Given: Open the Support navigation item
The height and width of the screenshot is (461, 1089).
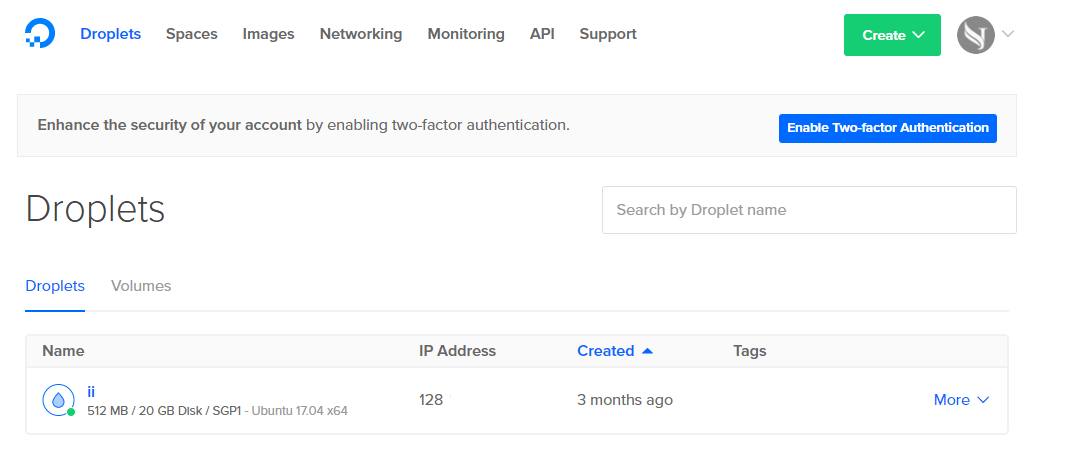Looking at the screenshot, I should tap(608, 34).
